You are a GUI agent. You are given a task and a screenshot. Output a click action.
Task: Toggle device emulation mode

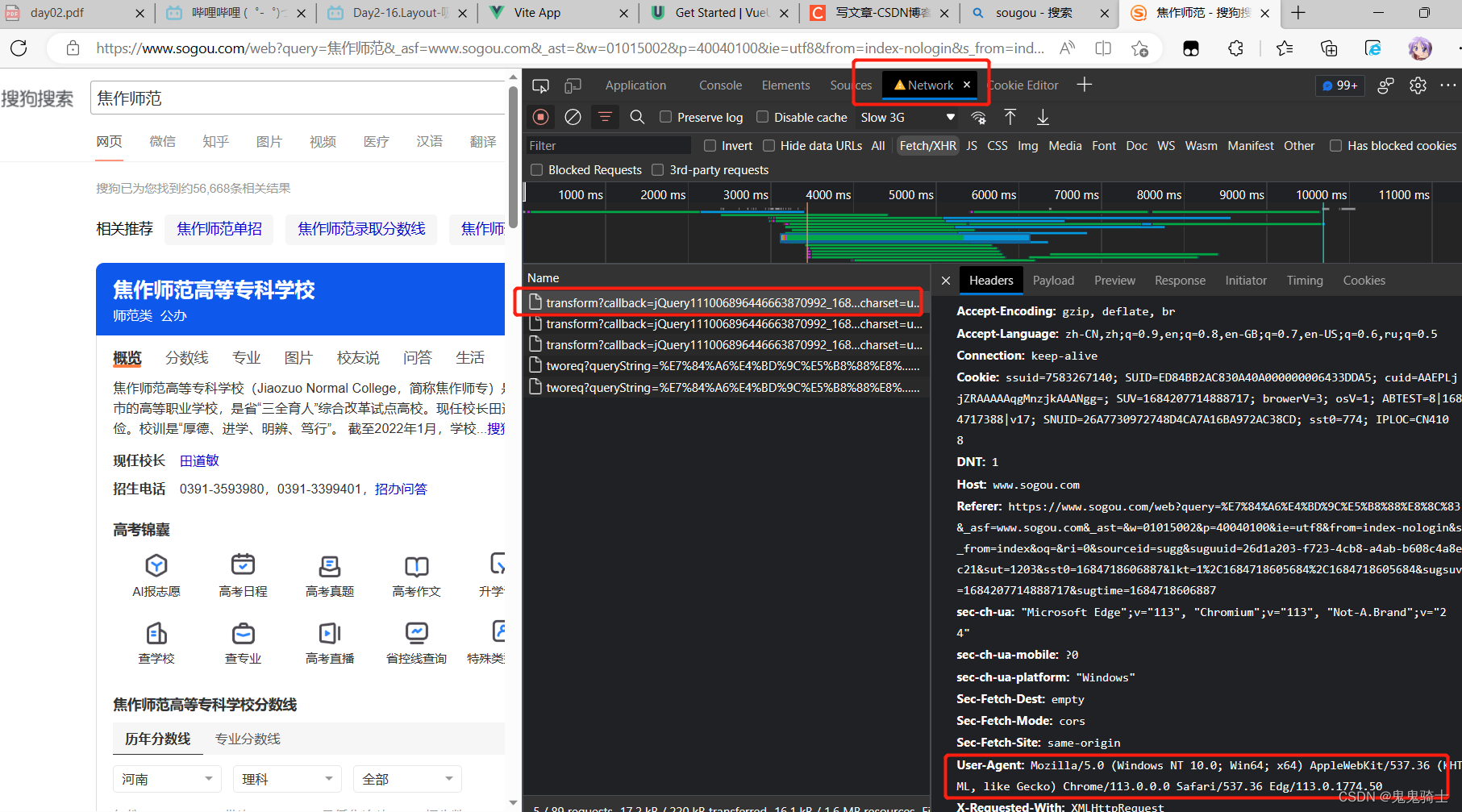click(x=573, y=85)
